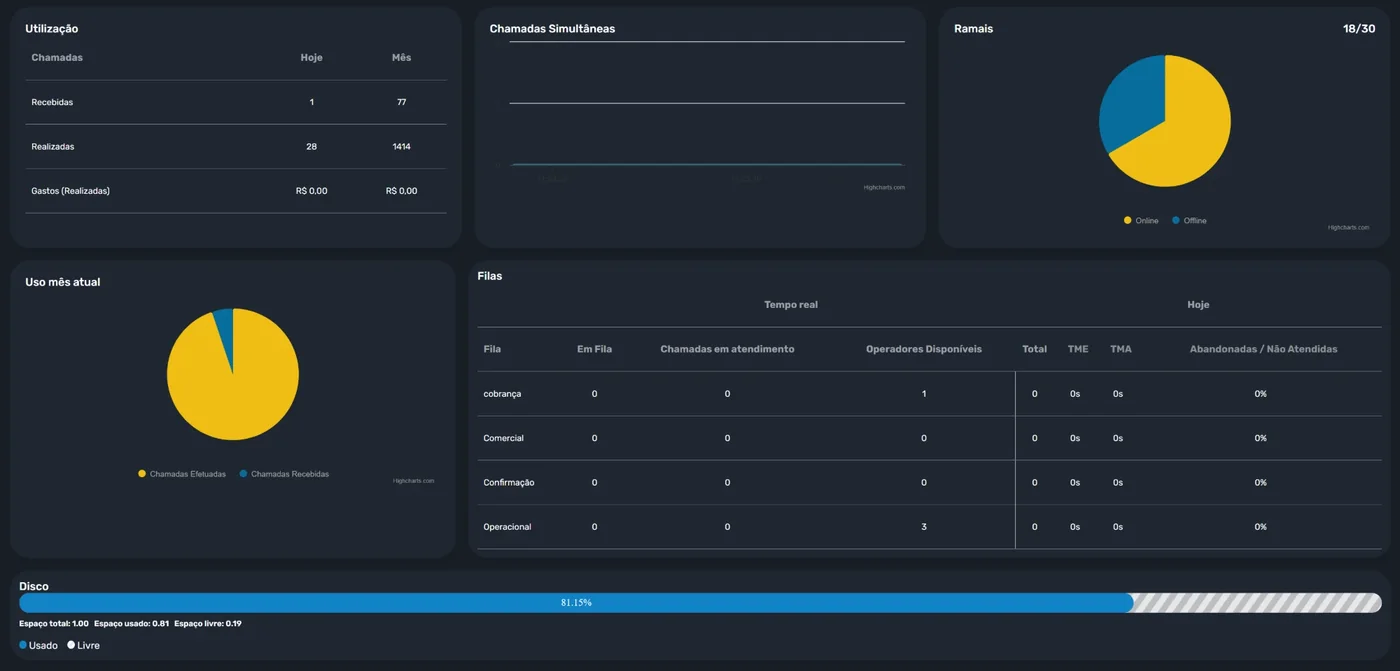Click the Filas panel title

490,276
